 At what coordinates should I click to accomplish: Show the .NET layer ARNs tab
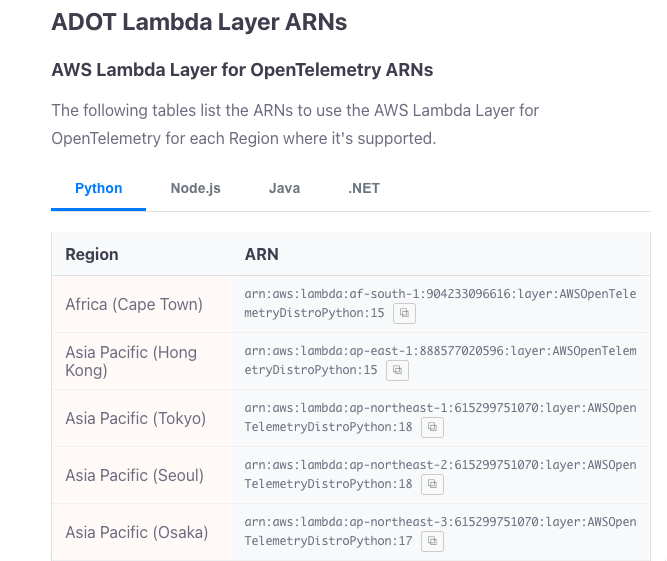[x=364, y=188]
